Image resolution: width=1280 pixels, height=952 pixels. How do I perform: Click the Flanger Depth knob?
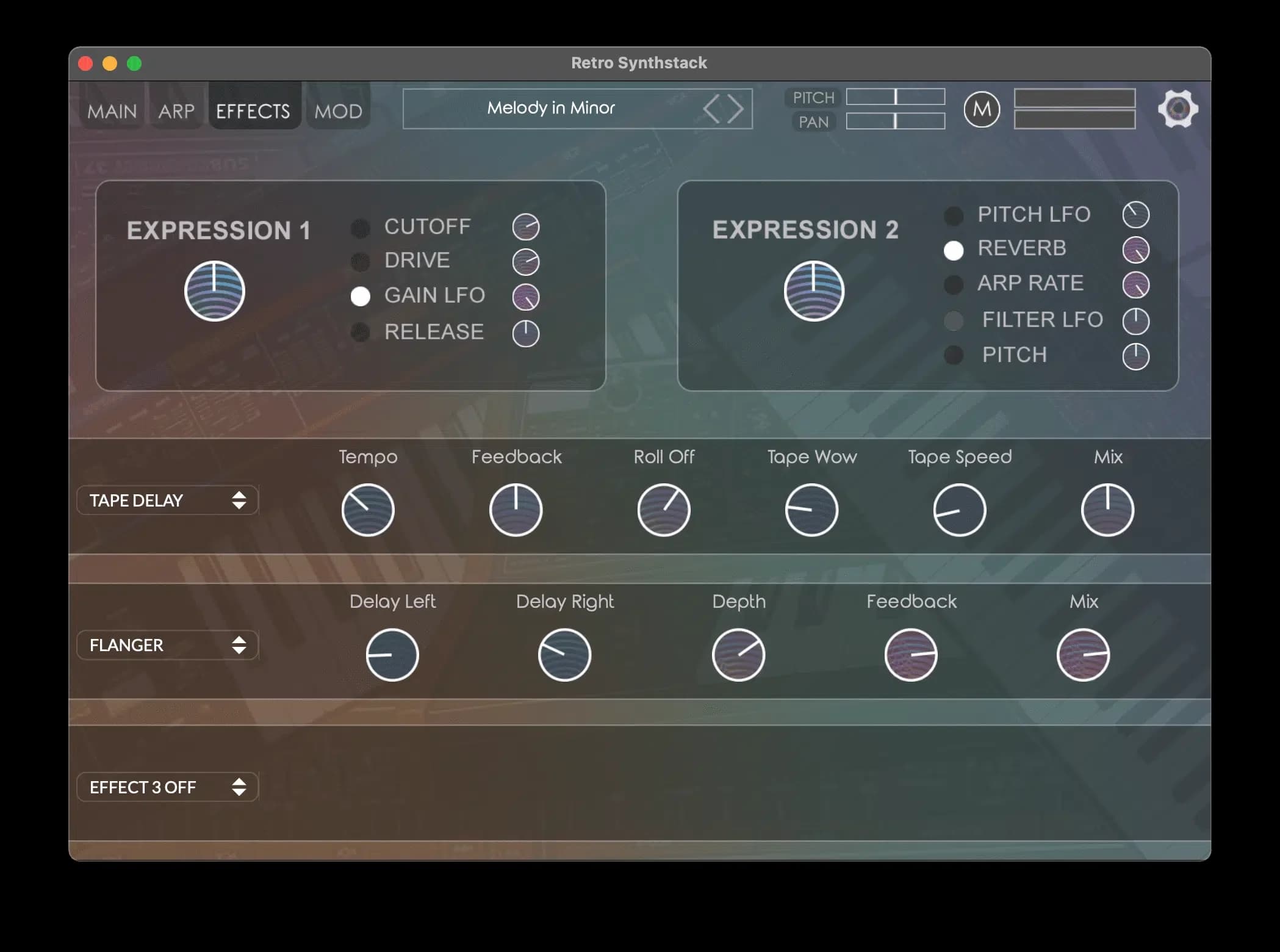pos(738,654)
